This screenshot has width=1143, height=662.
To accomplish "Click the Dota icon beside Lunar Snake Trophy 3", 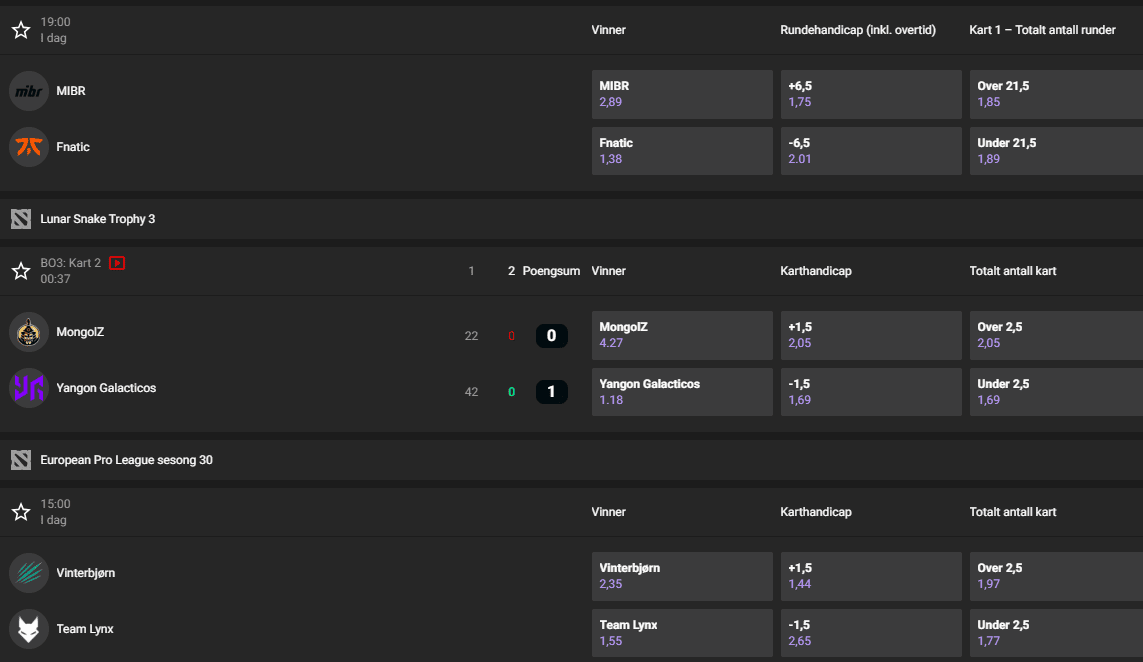I will point(21,219).
